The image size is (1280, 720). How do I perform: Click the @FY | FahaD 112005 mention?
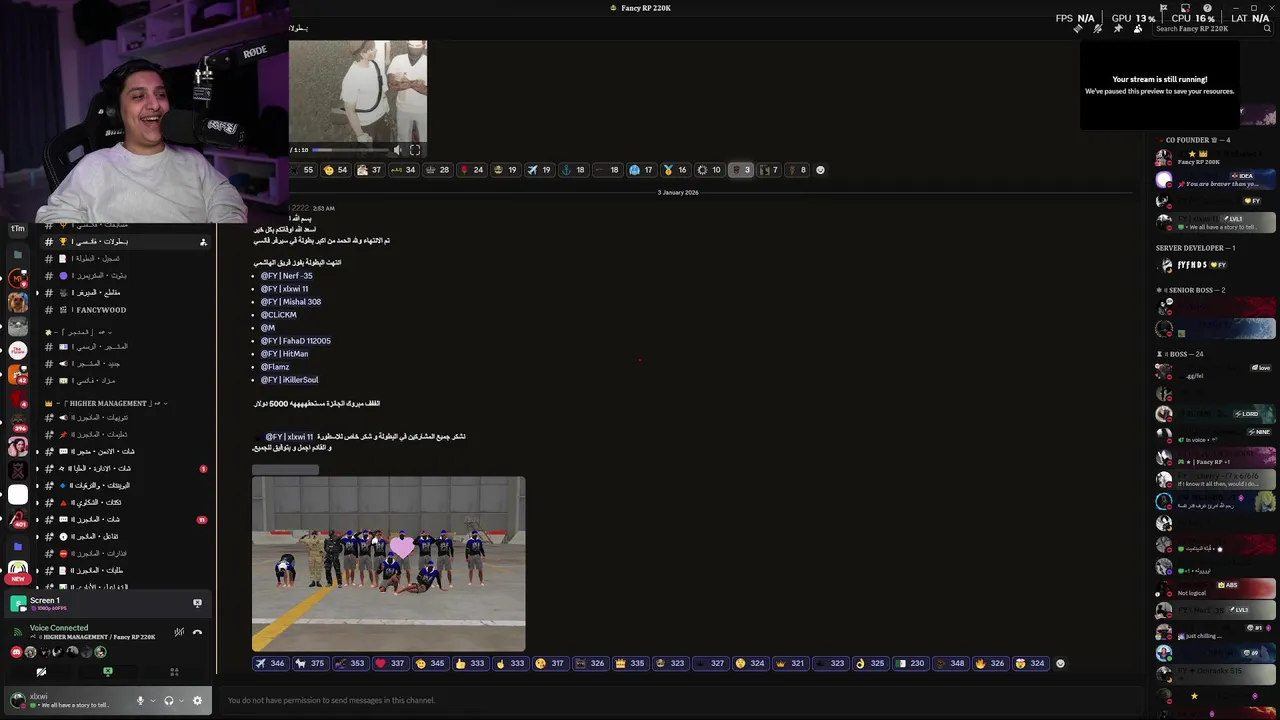point(295,341)
